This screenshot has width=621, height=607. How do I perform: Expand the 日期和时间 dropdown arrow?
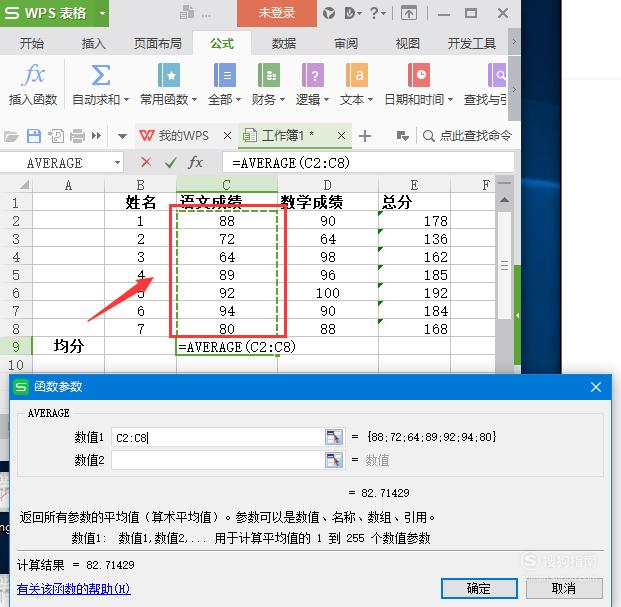point(451,99)
